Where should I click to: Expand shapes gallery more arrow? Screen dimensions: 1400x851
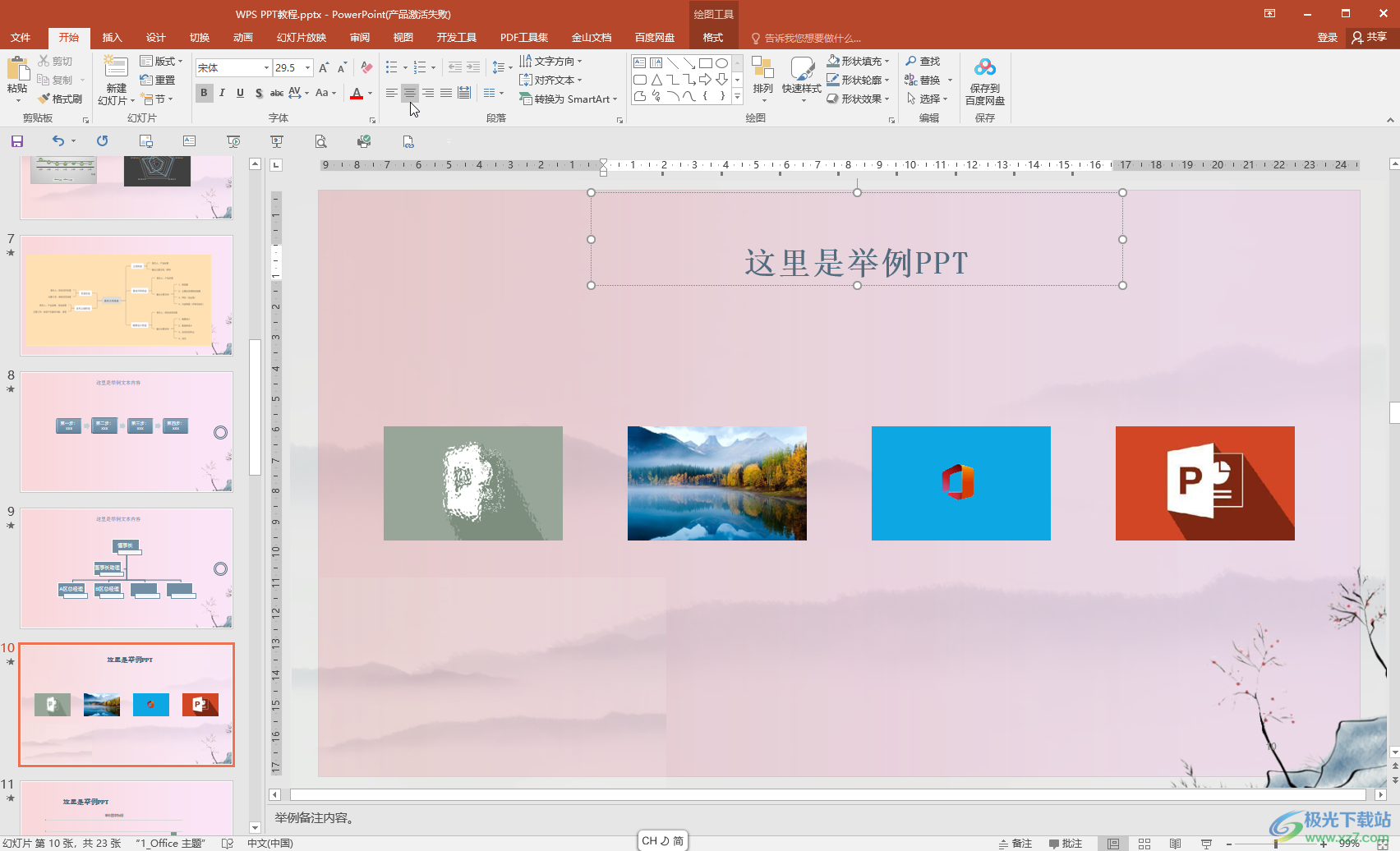pyautogui.click(x=737, y=96)
